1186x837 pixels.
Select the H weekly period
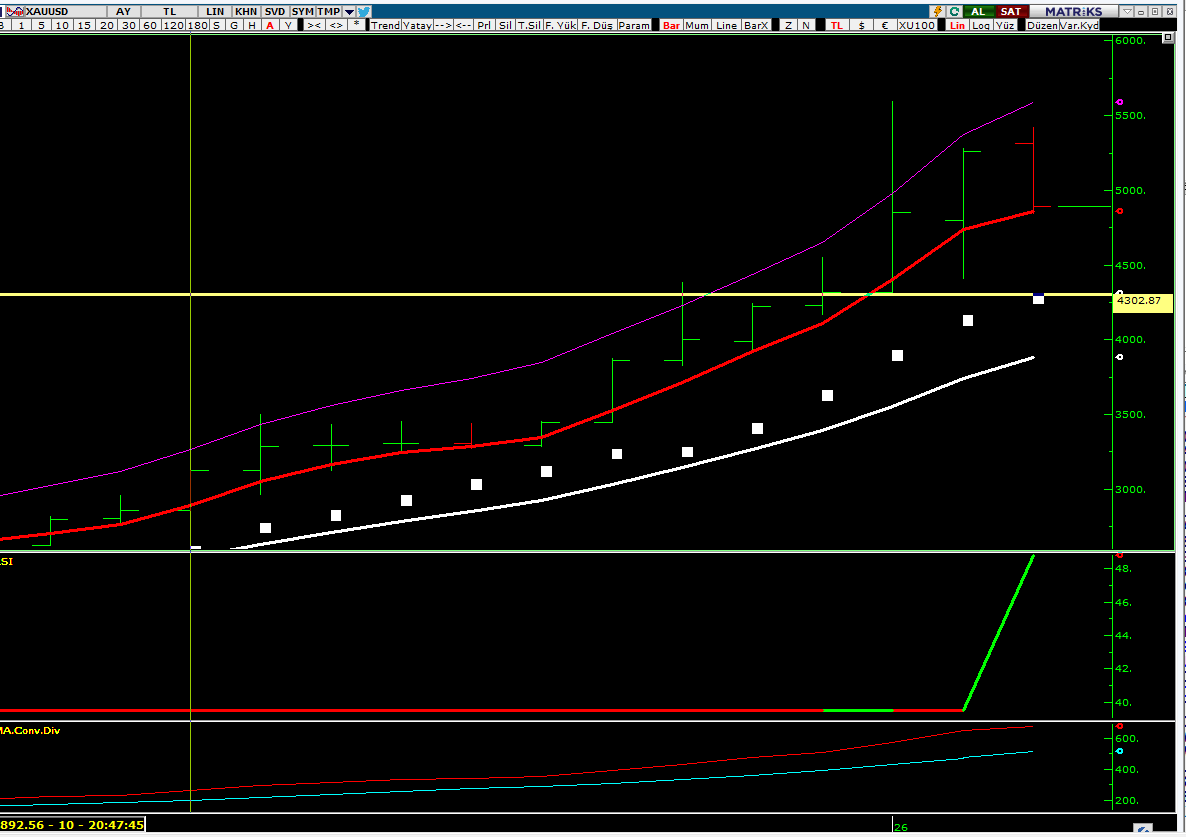(252, 25)
